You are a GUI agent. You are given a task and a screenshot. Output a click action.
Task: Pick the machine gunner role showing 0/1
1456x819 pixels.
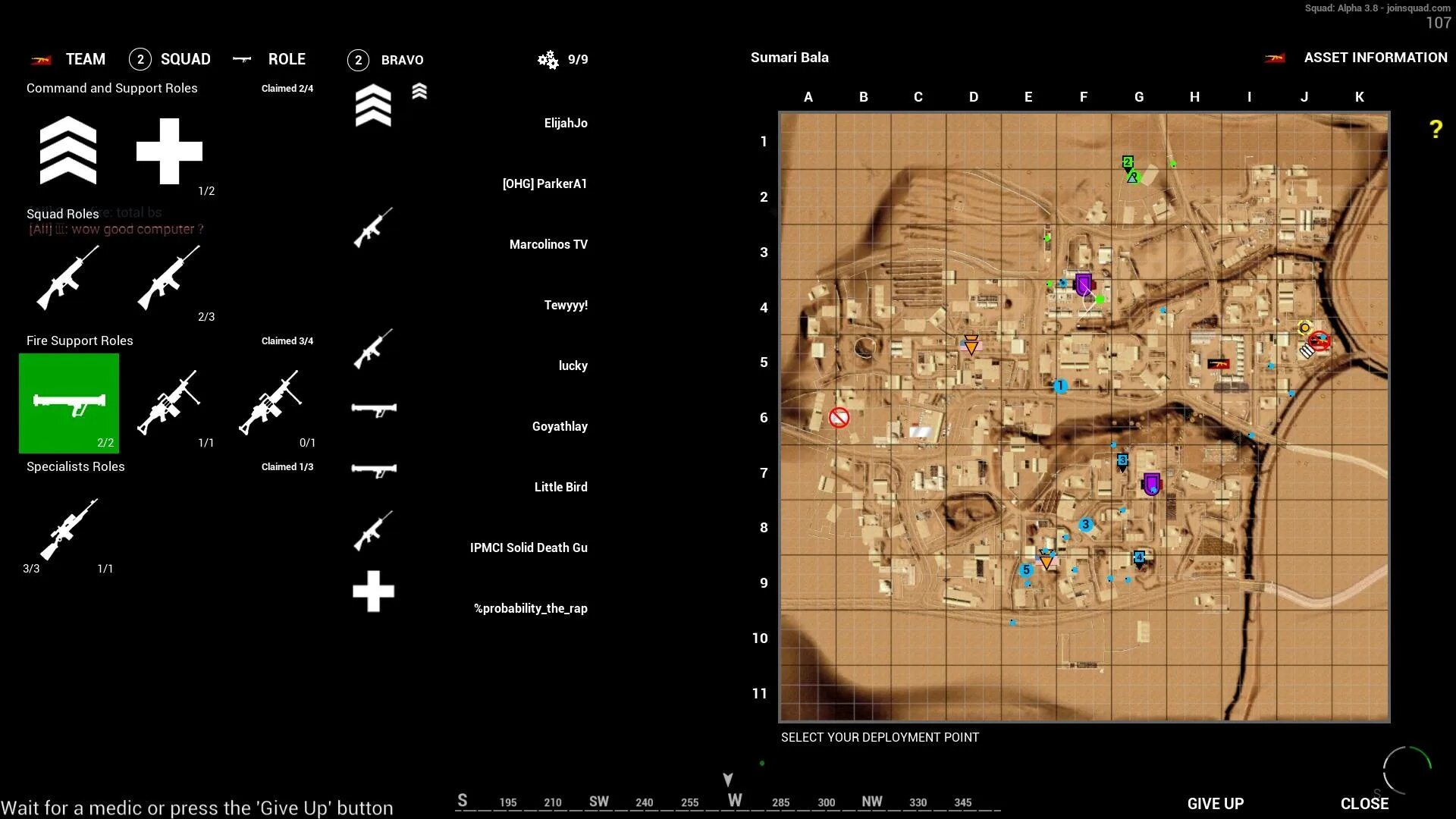[x=269, y=403]
